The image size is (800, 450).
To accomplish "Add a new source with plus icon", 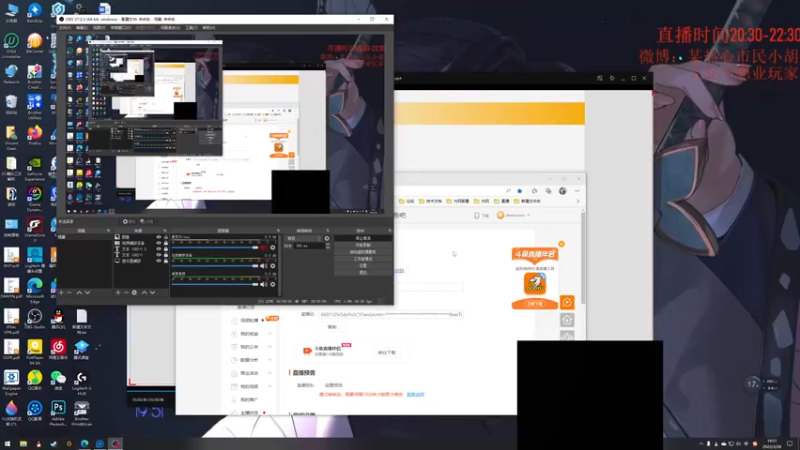I will [x=118, y=292].
